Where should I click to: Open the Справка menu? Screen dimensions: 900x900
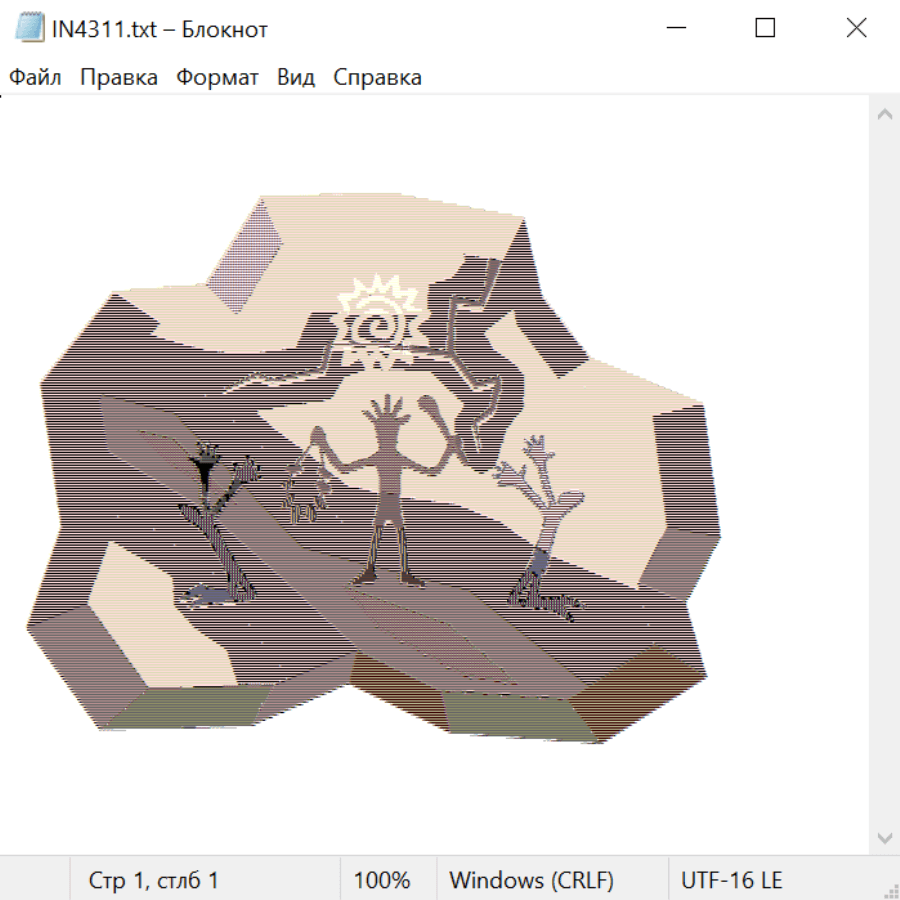click(377, 78)
